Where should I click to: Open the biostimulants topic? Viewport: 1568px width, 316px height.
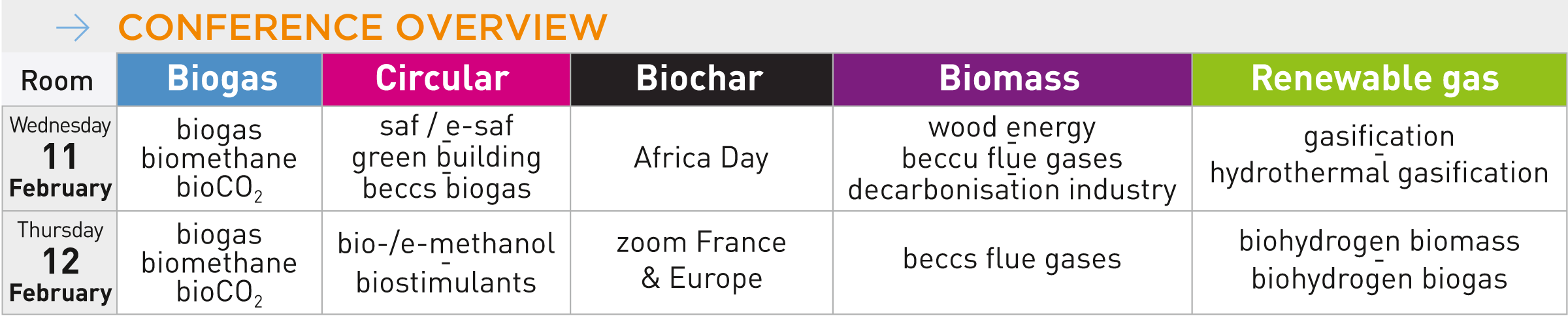tap(446, 283)
